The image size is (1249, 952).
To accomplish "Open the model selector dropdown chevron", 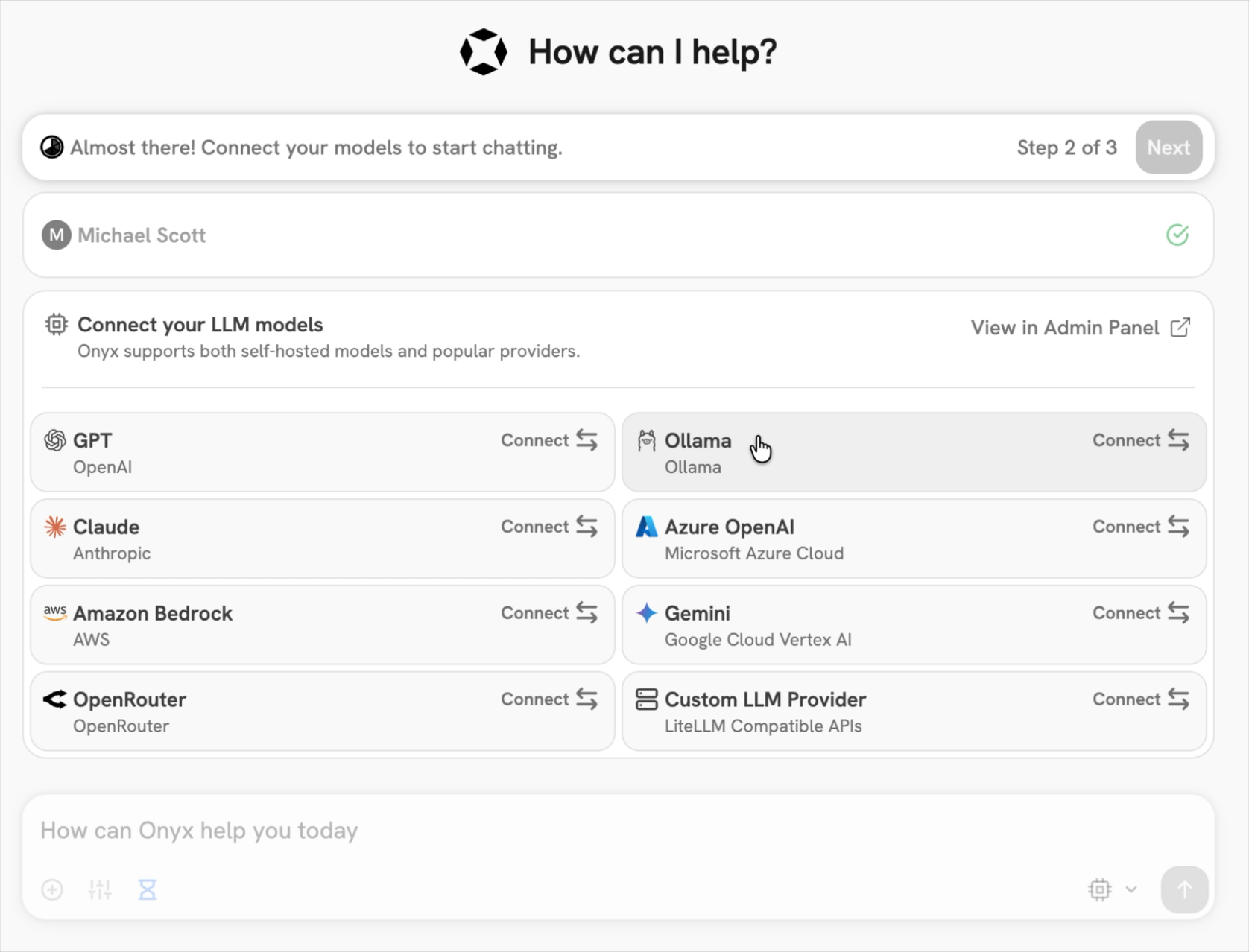I will pyautogui.click(x=1131, y=889).
